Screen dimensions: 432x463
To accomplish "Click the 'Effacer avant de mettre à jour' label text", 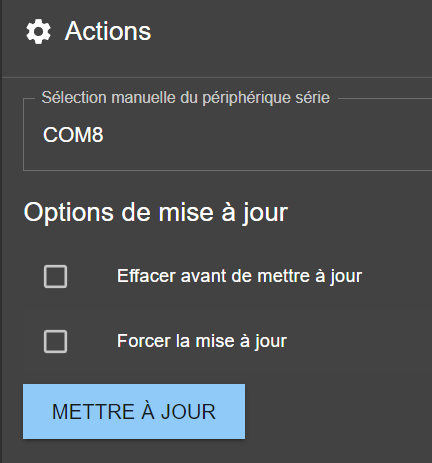I will click(239, 276).
